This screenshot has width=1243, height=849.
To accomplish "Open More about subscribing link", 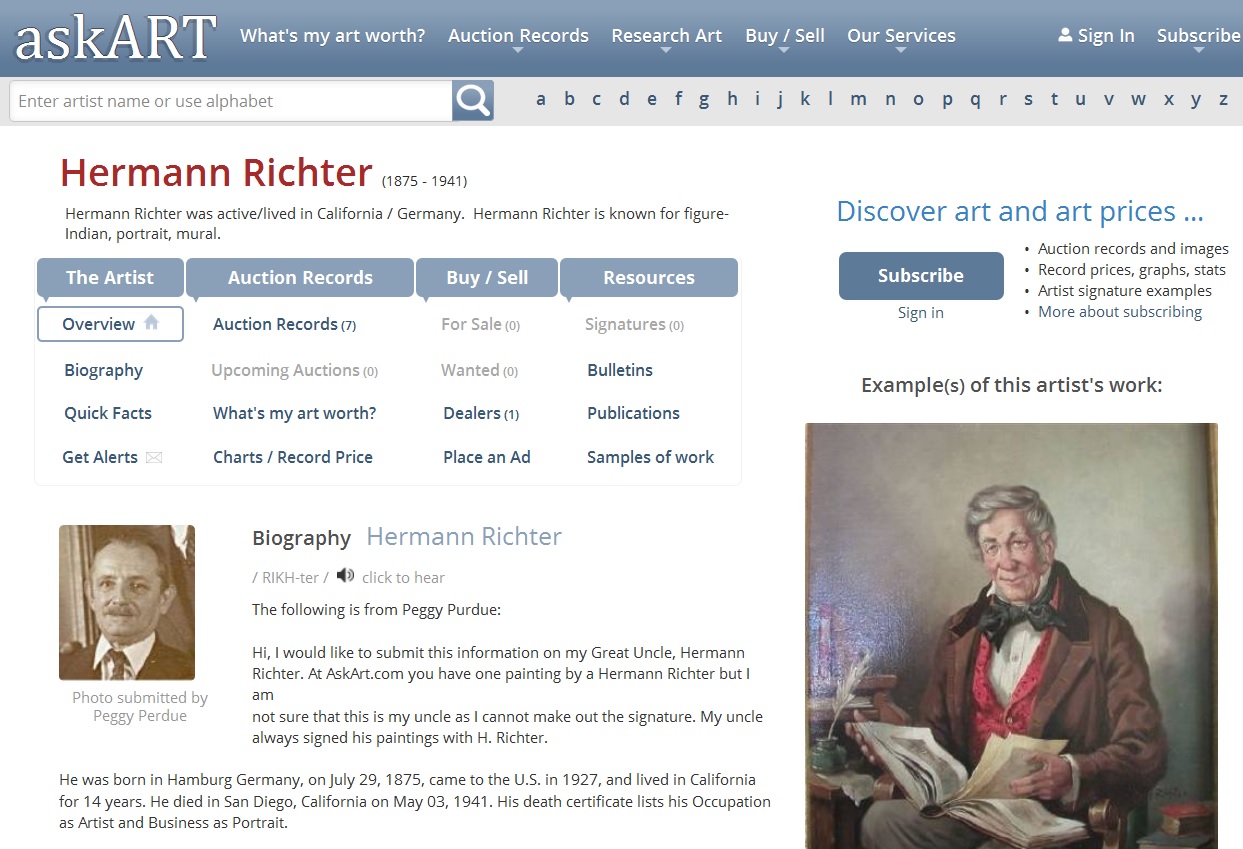I will pyautogui.click(x=1120, y=312).
